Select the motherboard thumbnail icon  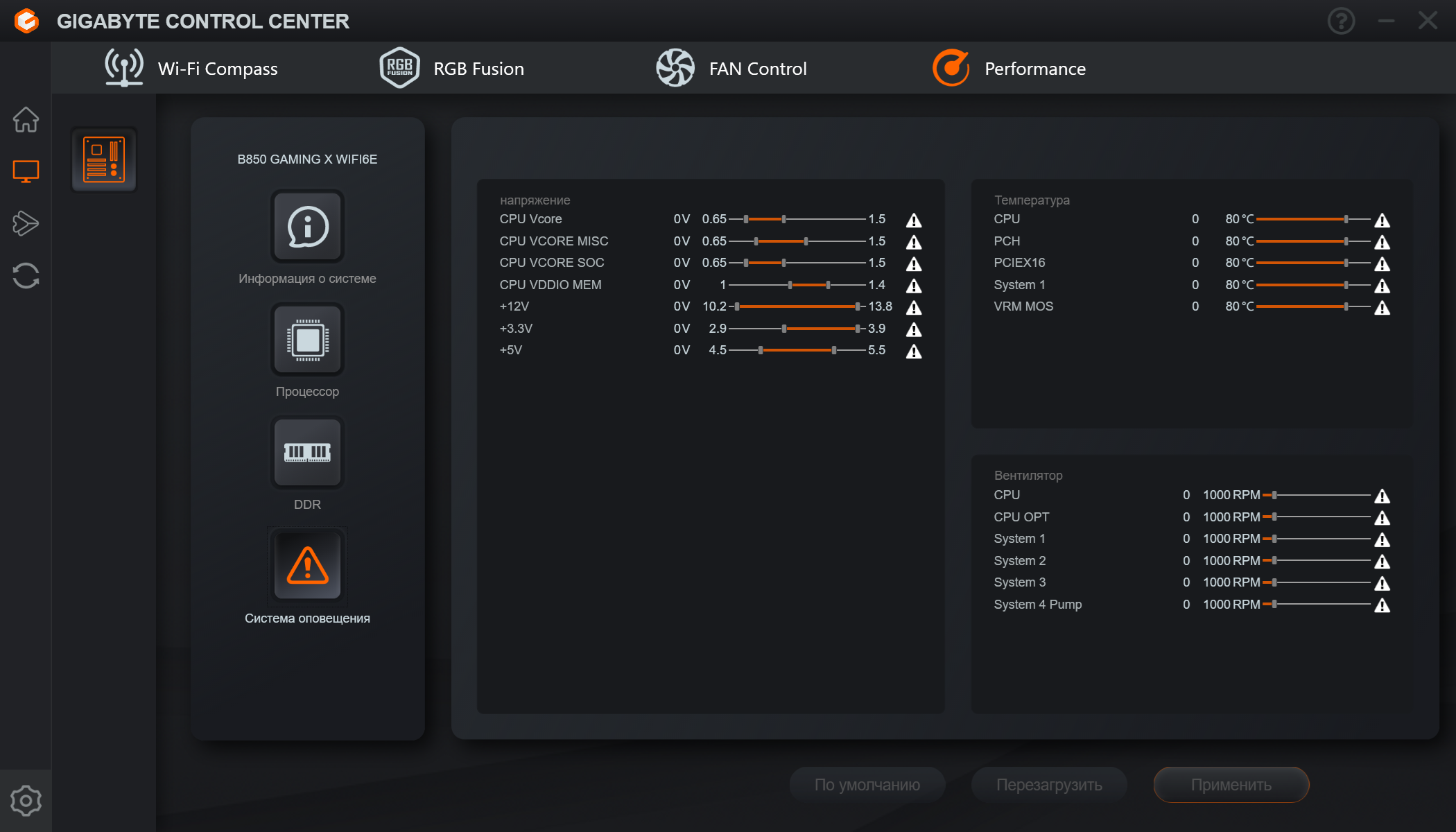click(x=104, y=159)
